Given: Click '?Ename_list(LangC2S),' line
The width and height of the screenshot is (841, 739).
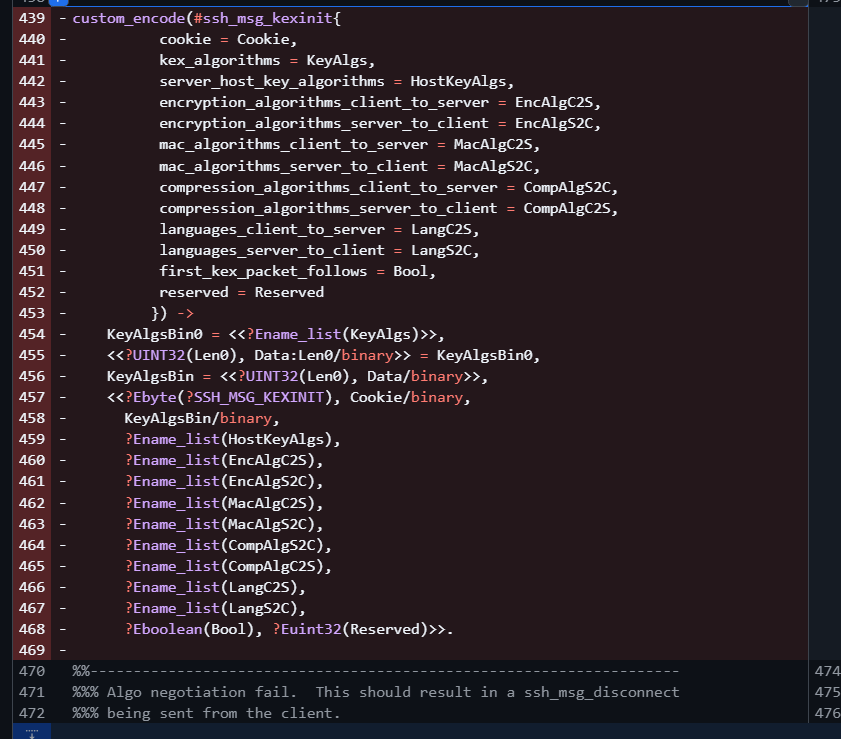Looking at the screenshot, I should (215, 588).
